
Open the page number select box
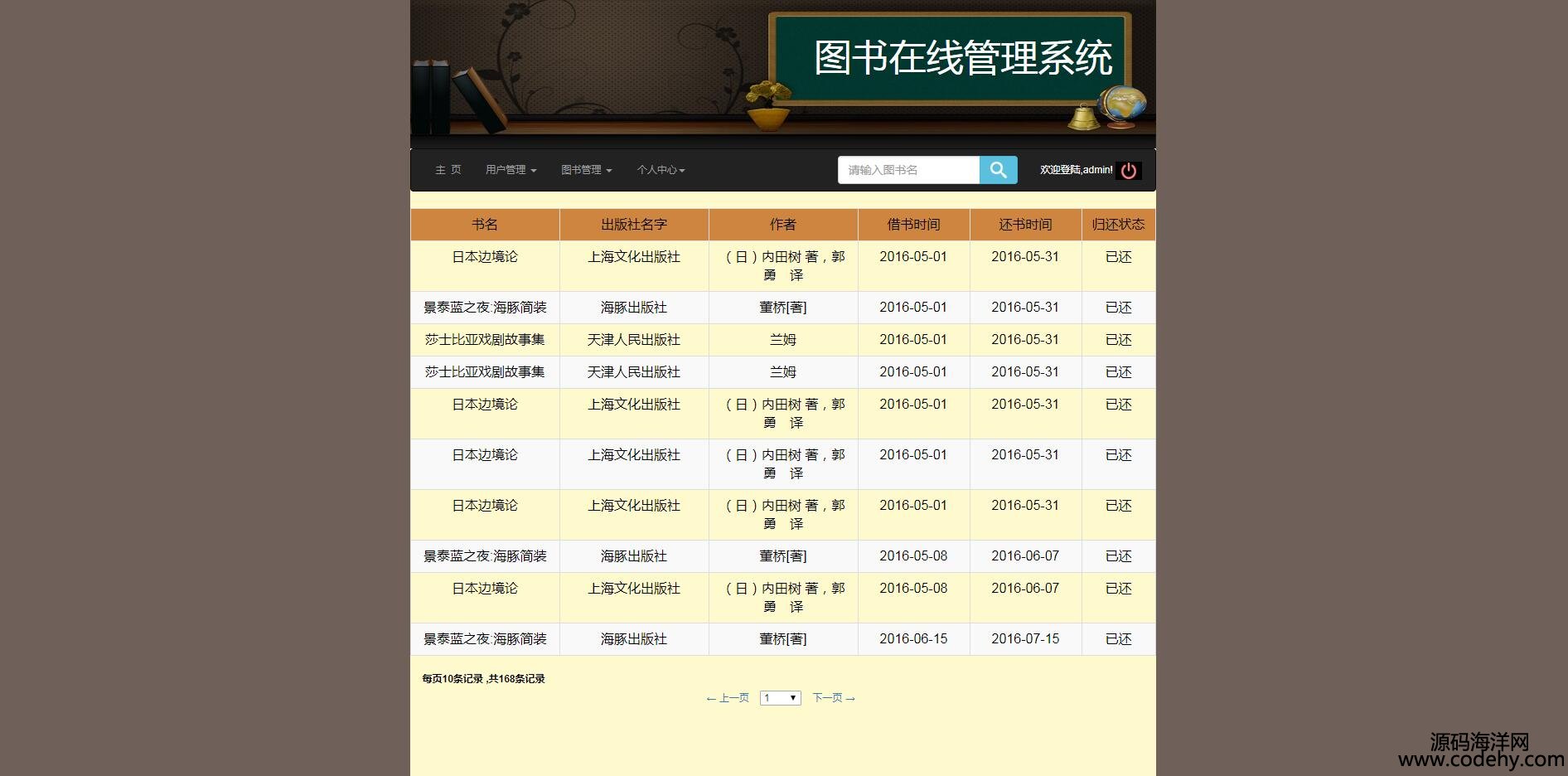point(780,698)
